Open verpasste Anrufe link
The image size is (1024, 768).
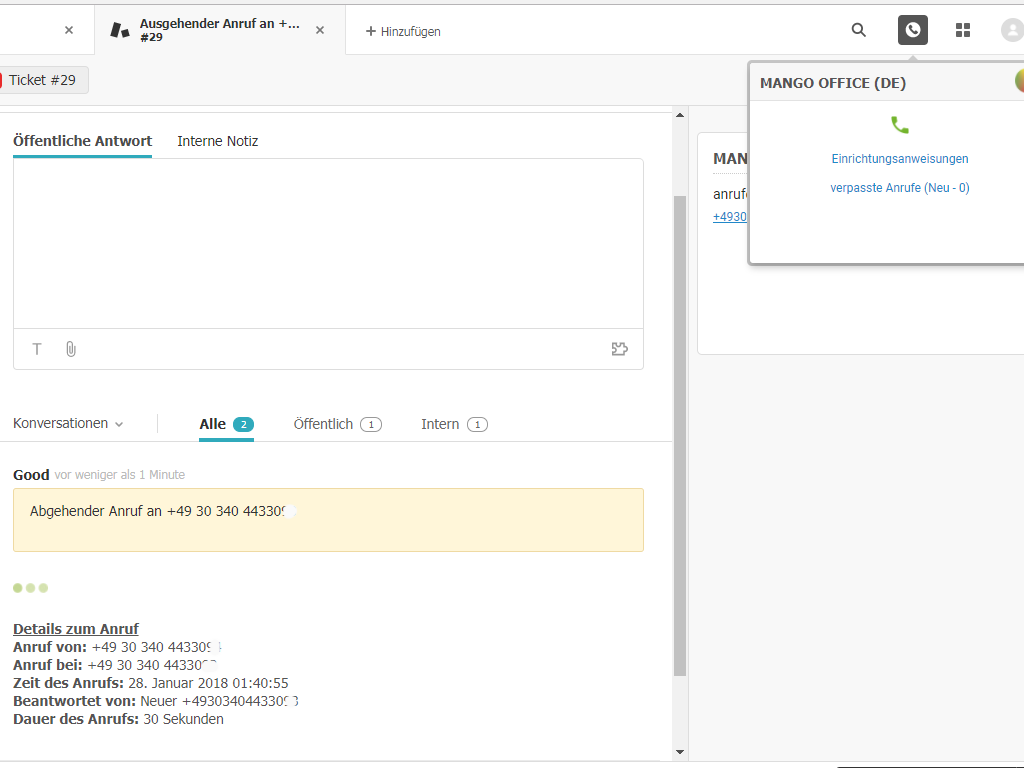[899, 188]
